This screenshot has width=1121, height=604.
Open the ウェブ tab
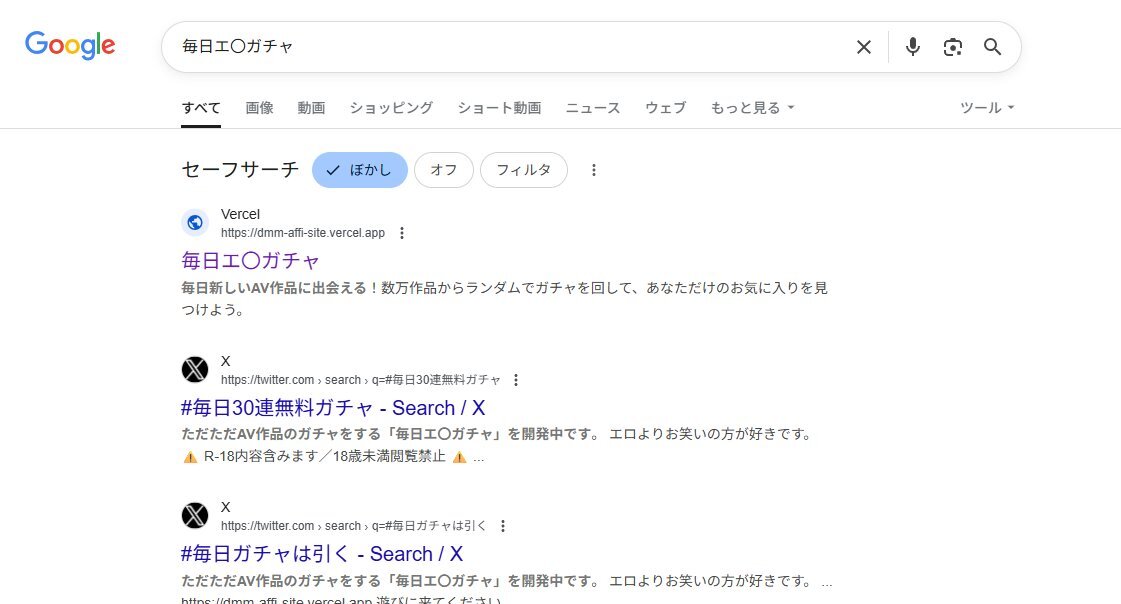(x=666, y=108)
